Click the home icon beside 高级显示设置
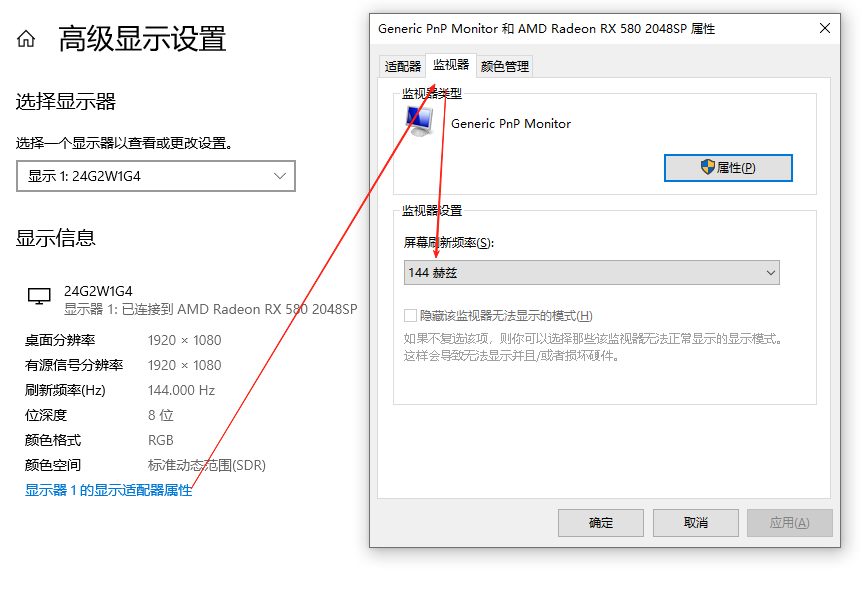The image size is (868, 597). coord(25,39)
